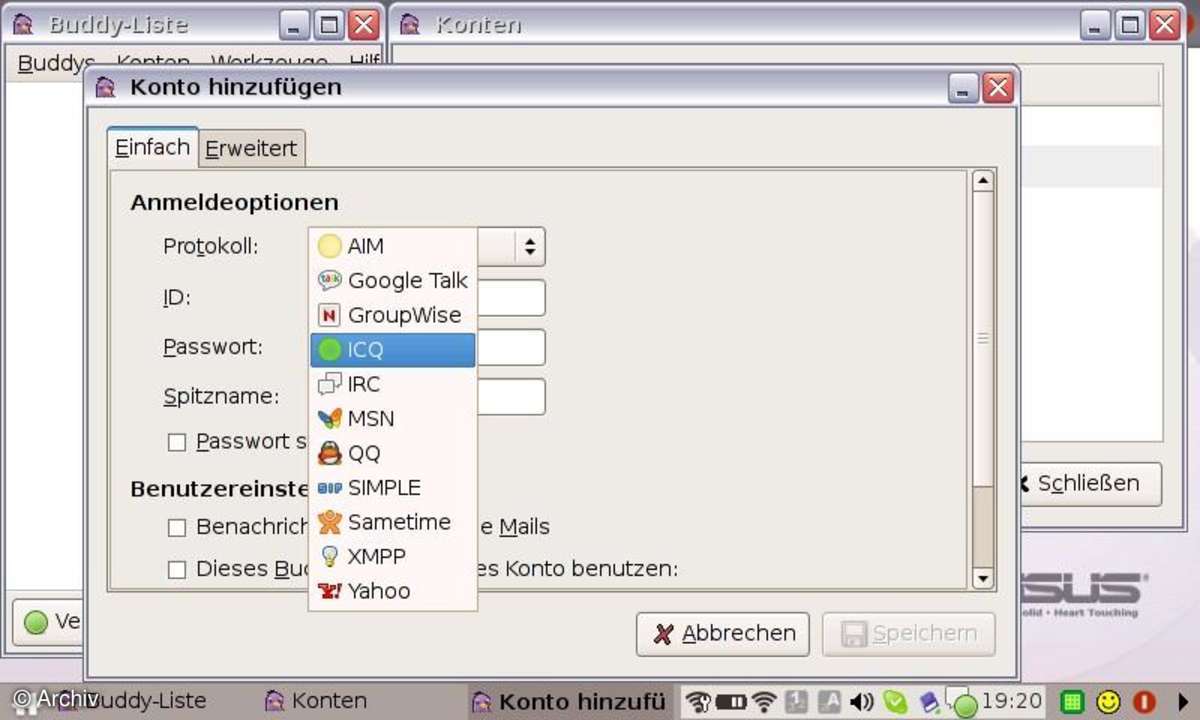Select the GroupWise protocol entry

click(x=392, y=315)
